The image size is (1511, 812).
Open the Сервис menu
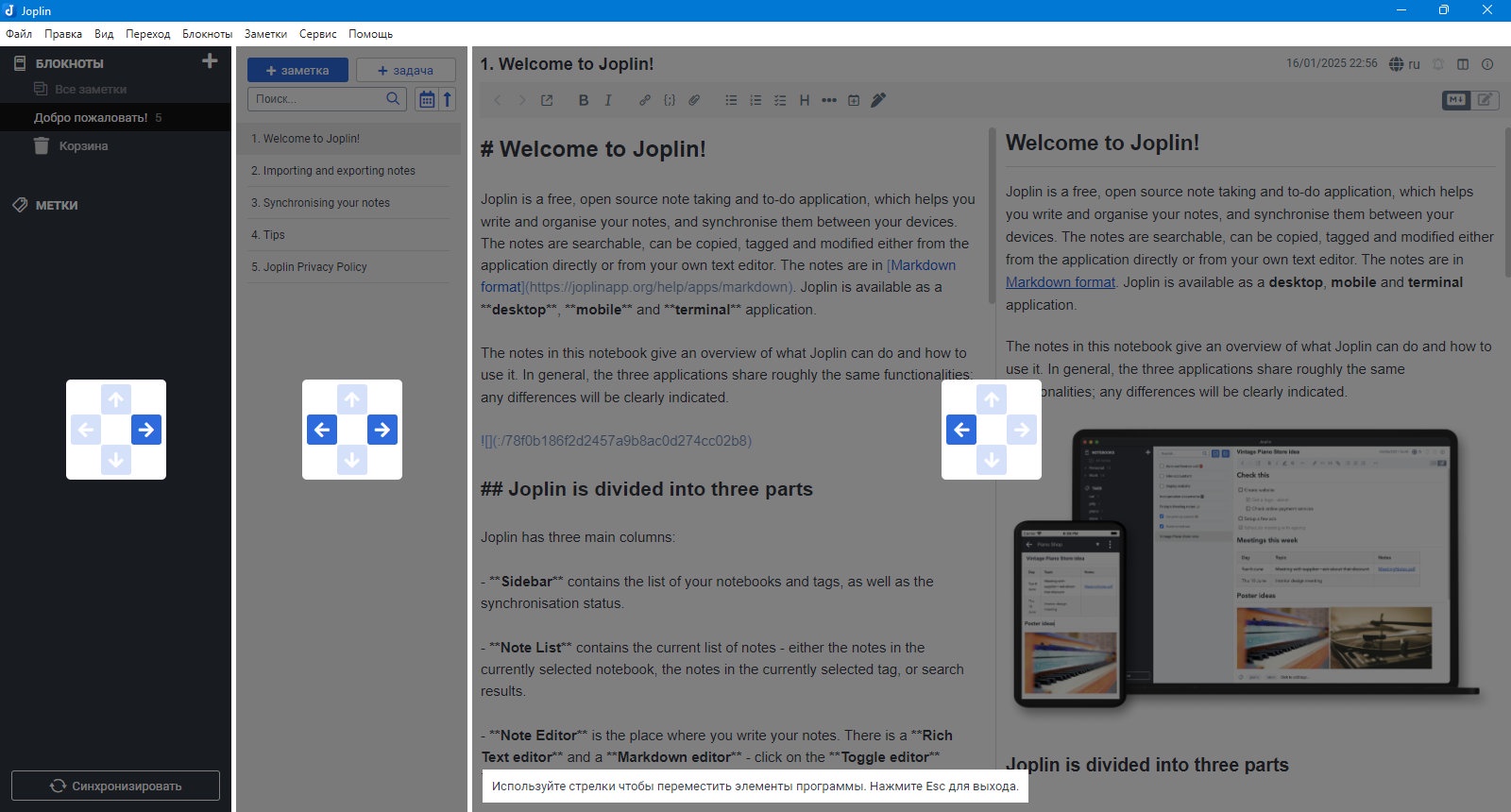[x=317, y=34]
